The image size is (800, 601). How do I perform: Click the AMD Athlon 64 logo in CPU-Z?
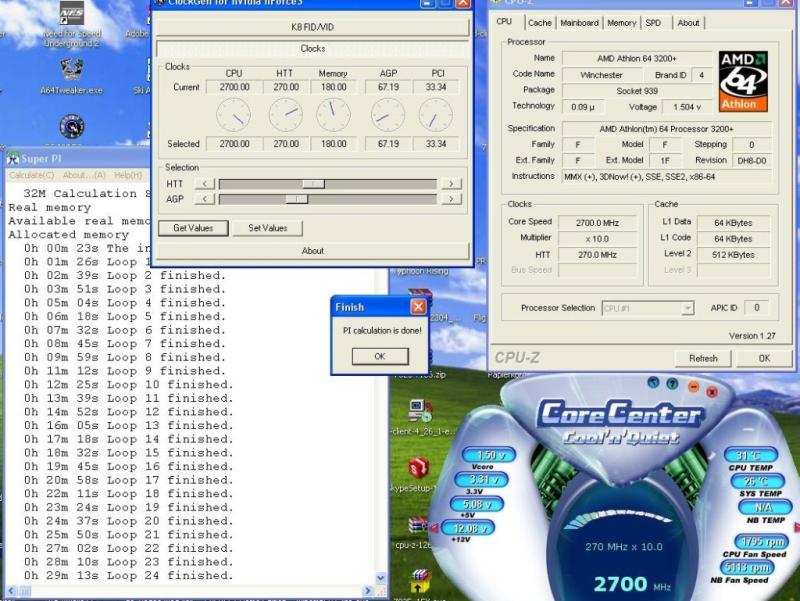pyautogui.click(x=743, y=81)
